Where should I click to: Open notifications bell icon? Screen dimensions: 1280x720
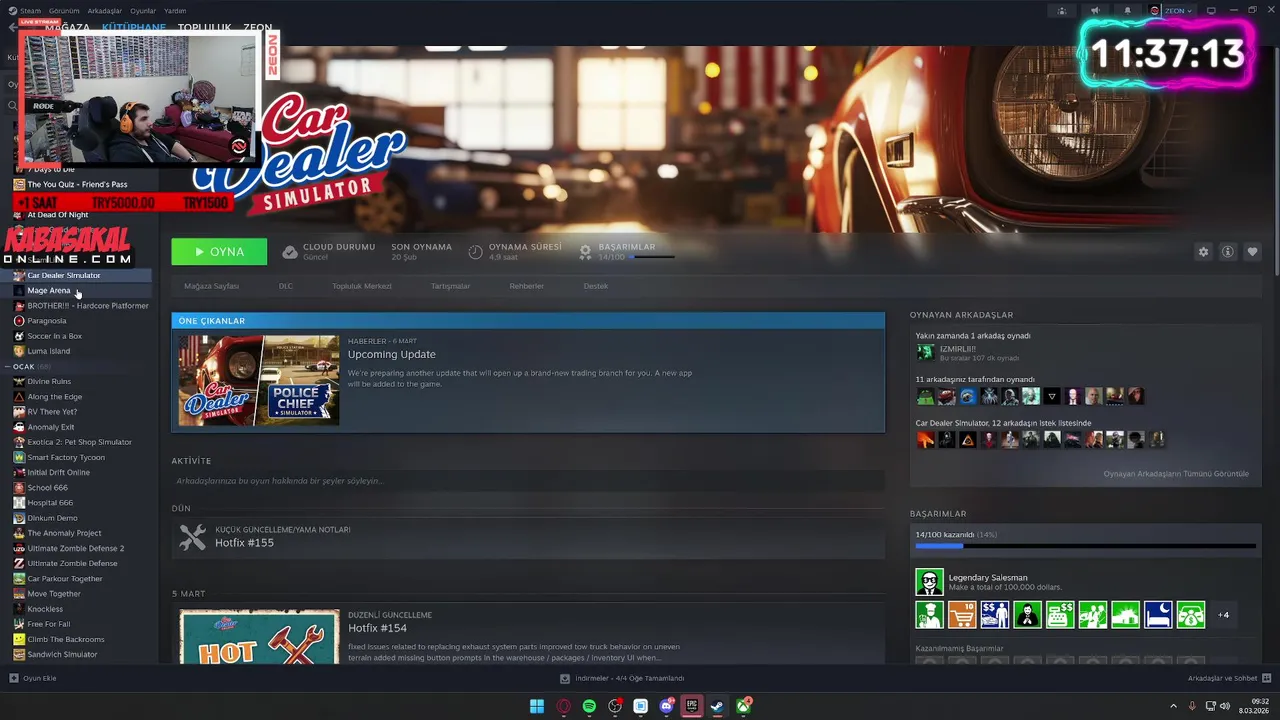click(x=1128, y=11)
